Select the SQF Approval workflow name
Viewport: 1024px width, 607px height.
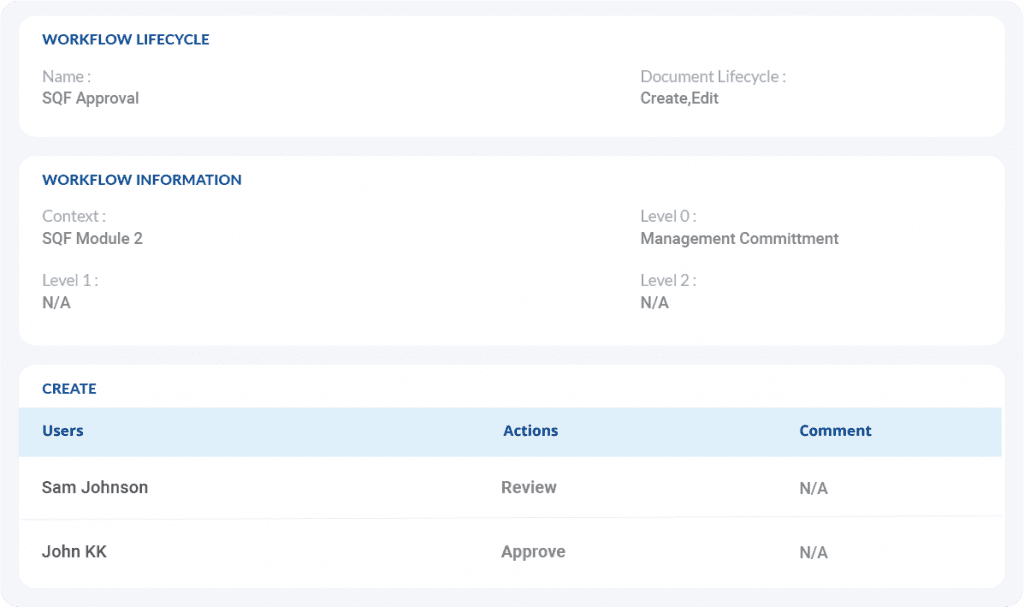pos(90,98)
